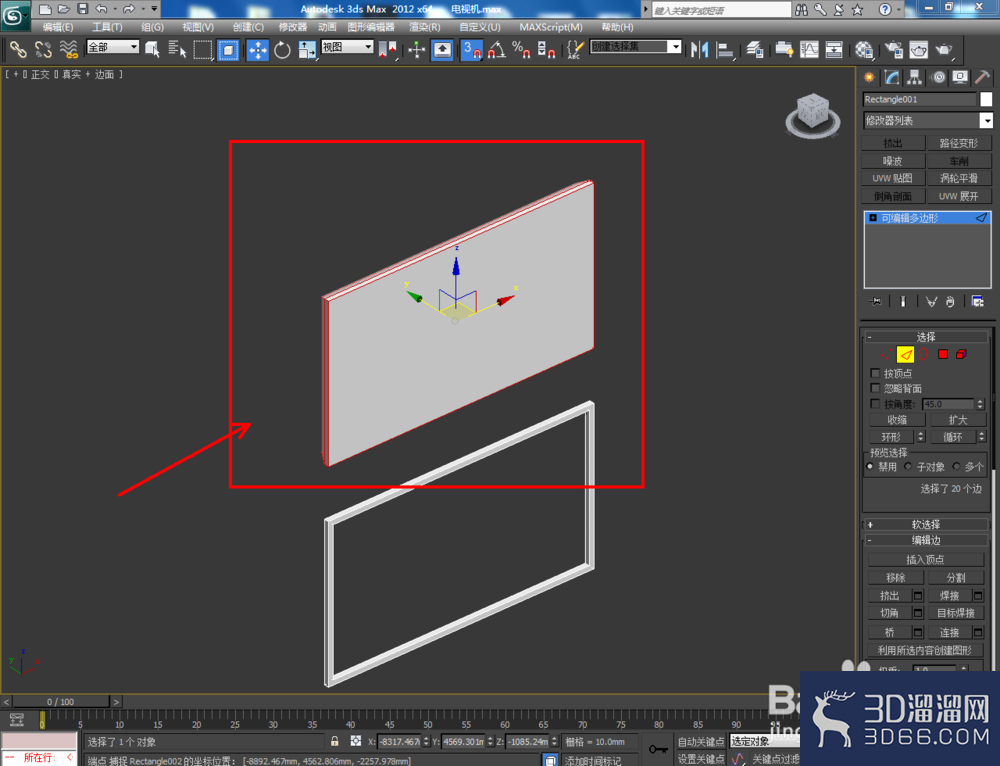The width and height of the screenshot is (1000, 766).
Task: Expand the 可编辑多边形 stack entry plus box
Action: (873, 218)
